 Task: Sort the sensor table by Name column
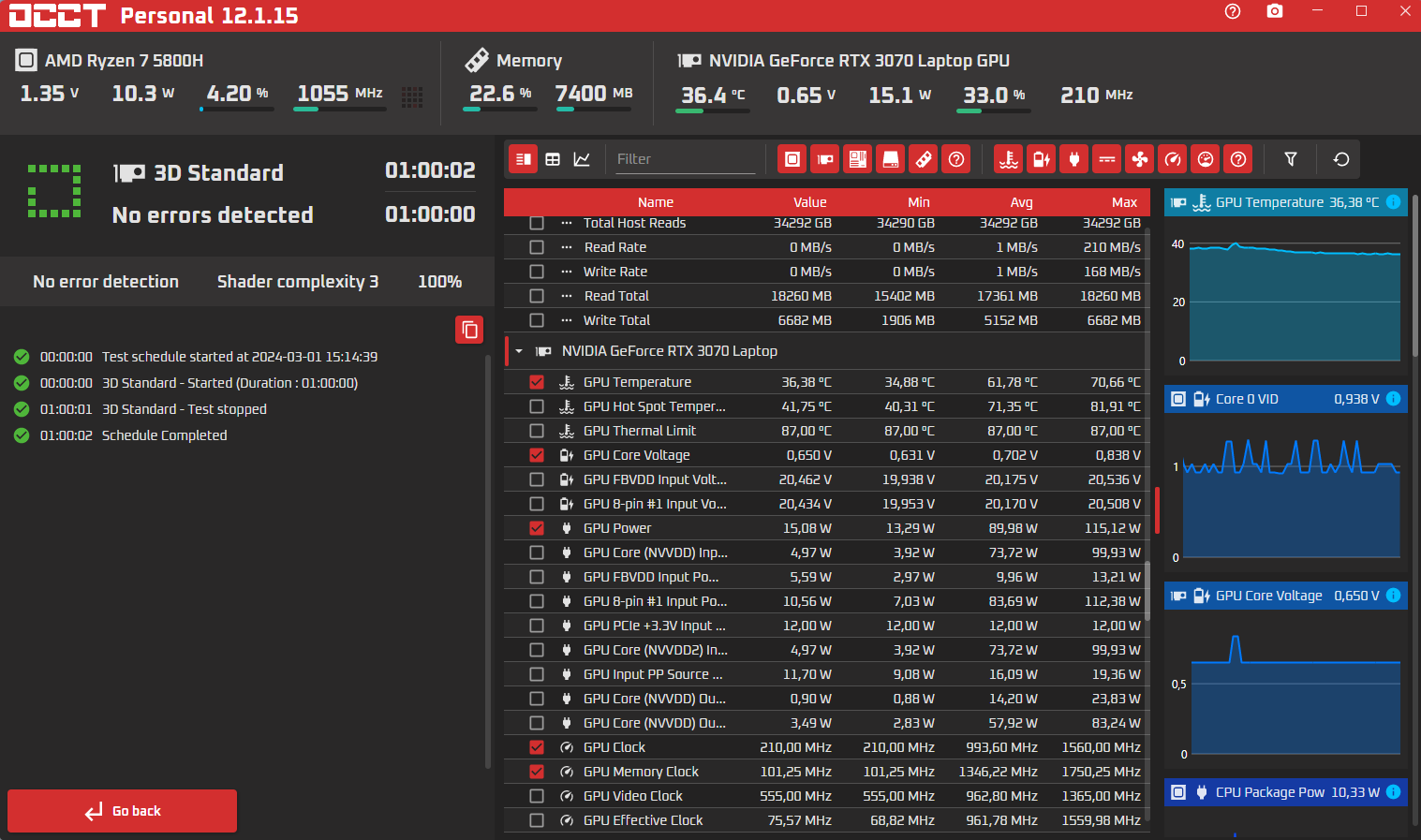656,202
